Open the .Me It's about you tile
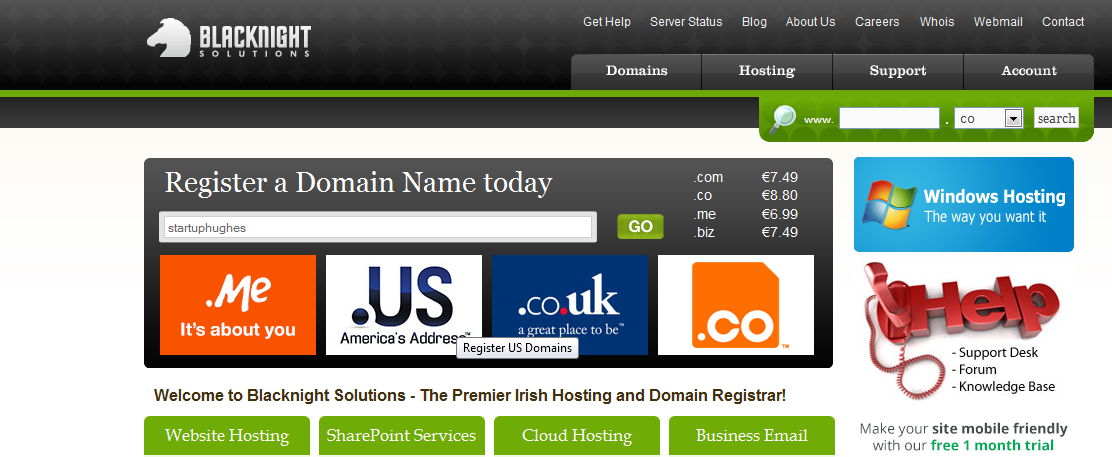 [x=238, y=305]
